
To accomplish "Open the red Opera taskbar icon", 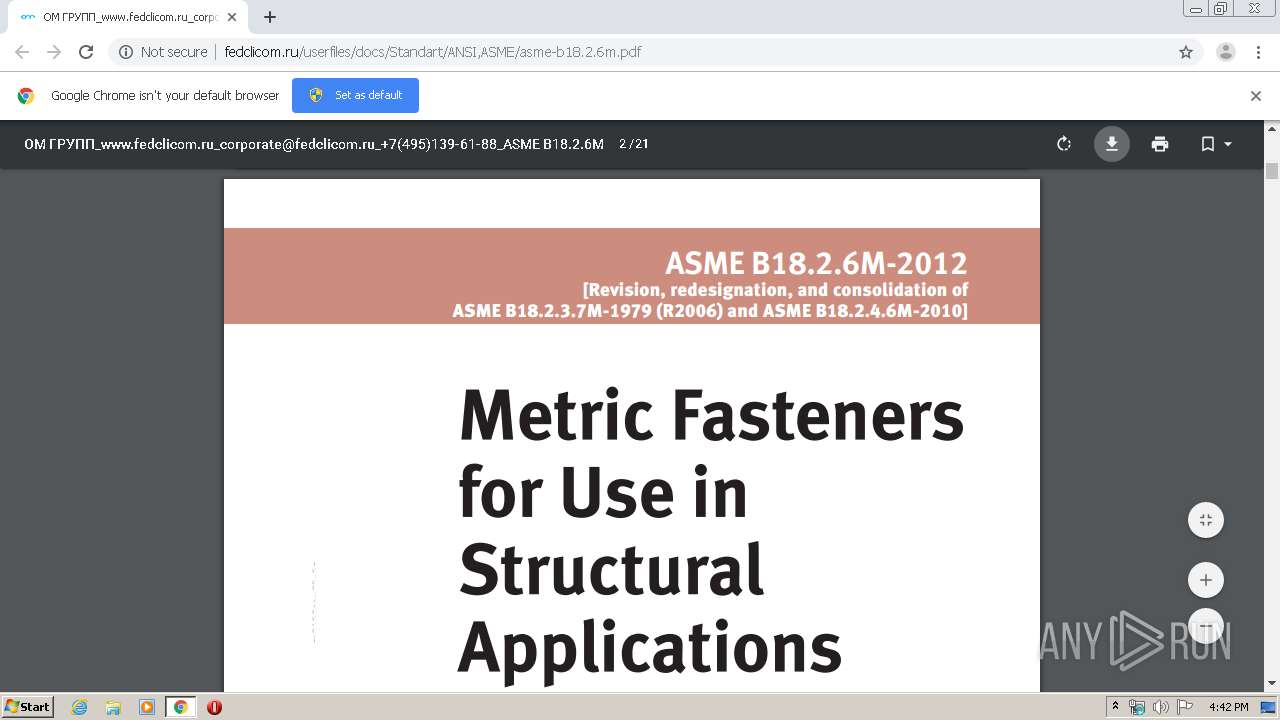I will (214, 707).
